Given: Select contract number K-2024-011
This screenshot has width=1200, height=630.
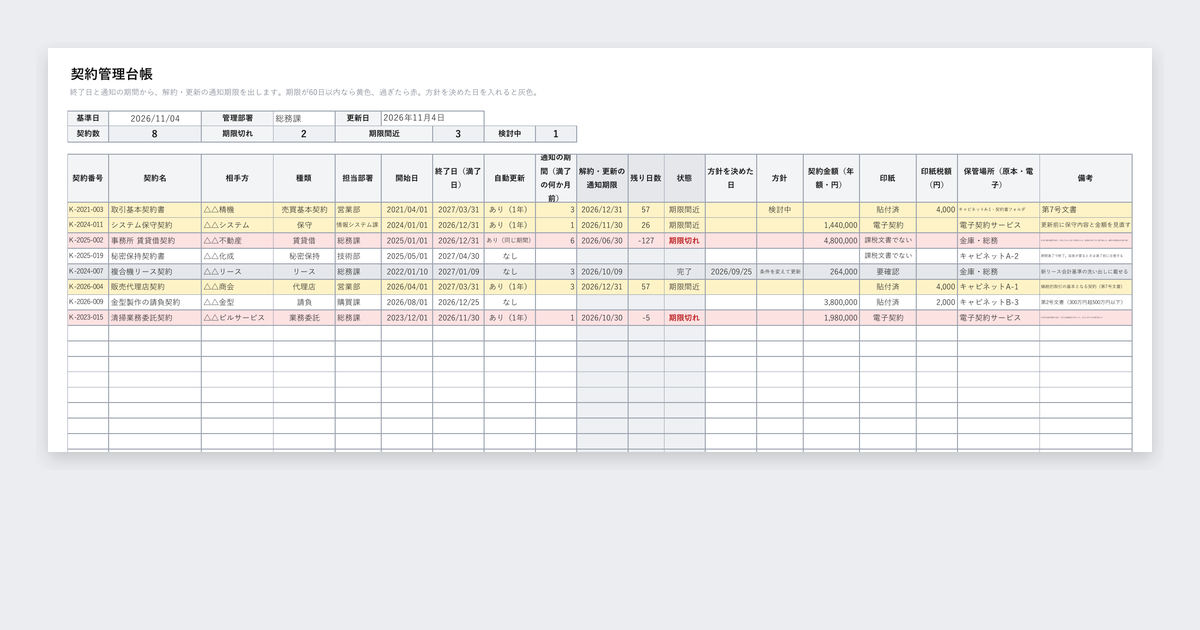Looking at the screenshot, I should (x=86, y=225).
